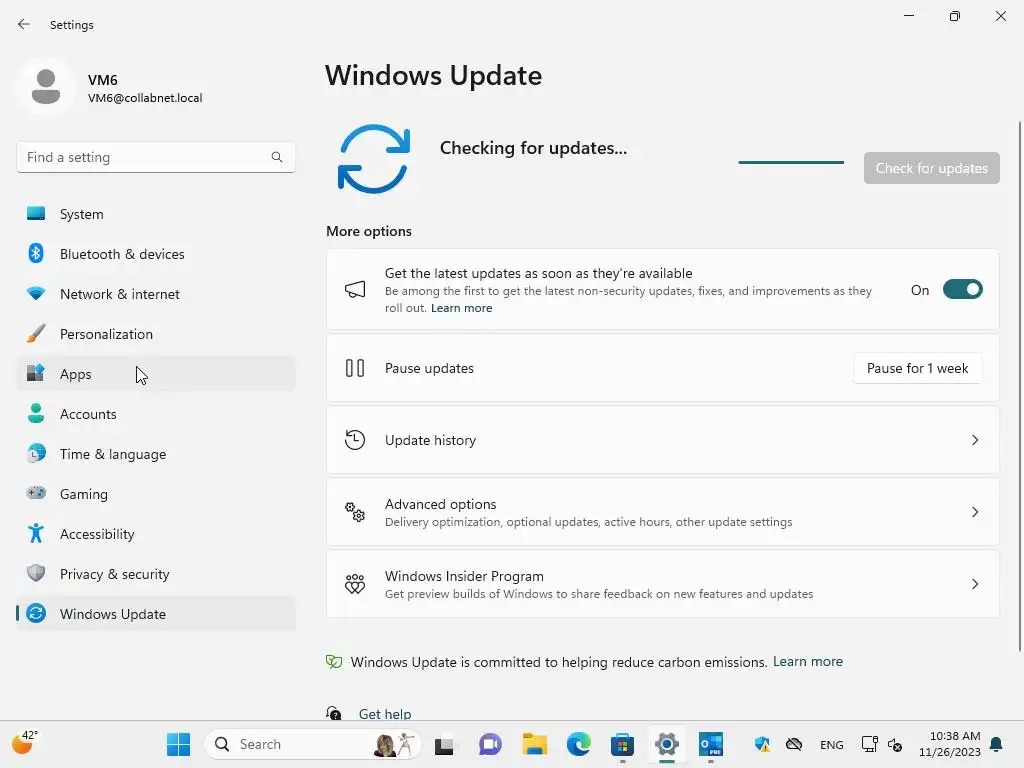Screen dimensions: 1024x768
Task: Click the Get help headset icon
Action: pyautogui.click(x=334, y=713)
